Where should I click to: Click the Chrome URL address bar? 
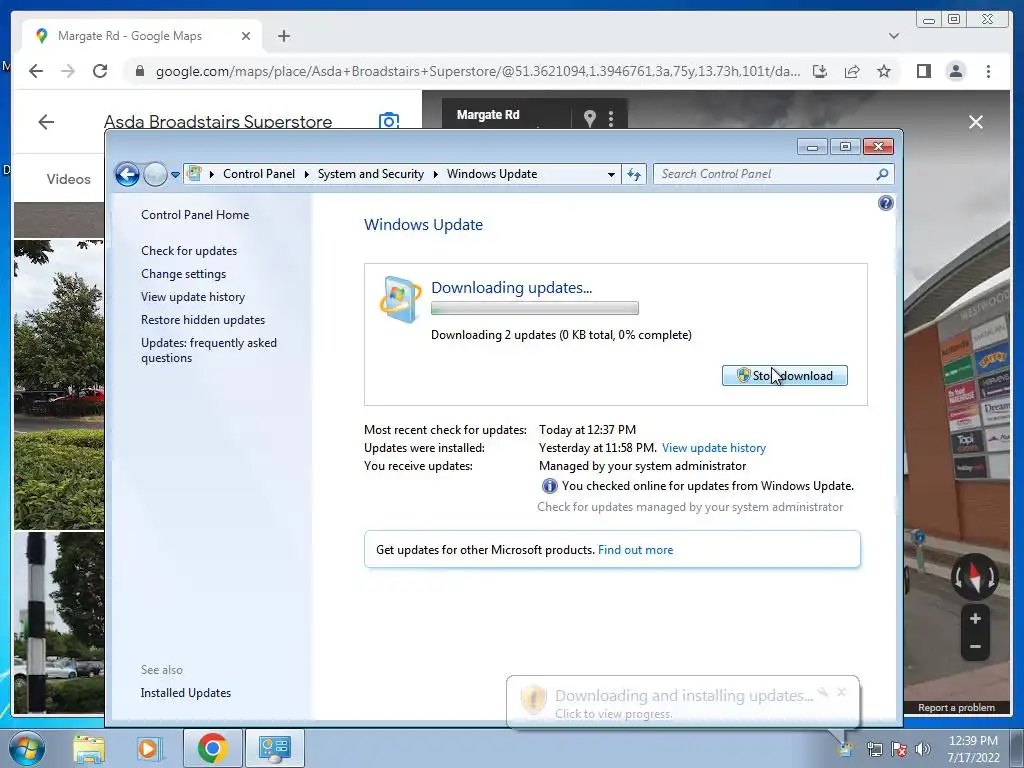(477, 71)
